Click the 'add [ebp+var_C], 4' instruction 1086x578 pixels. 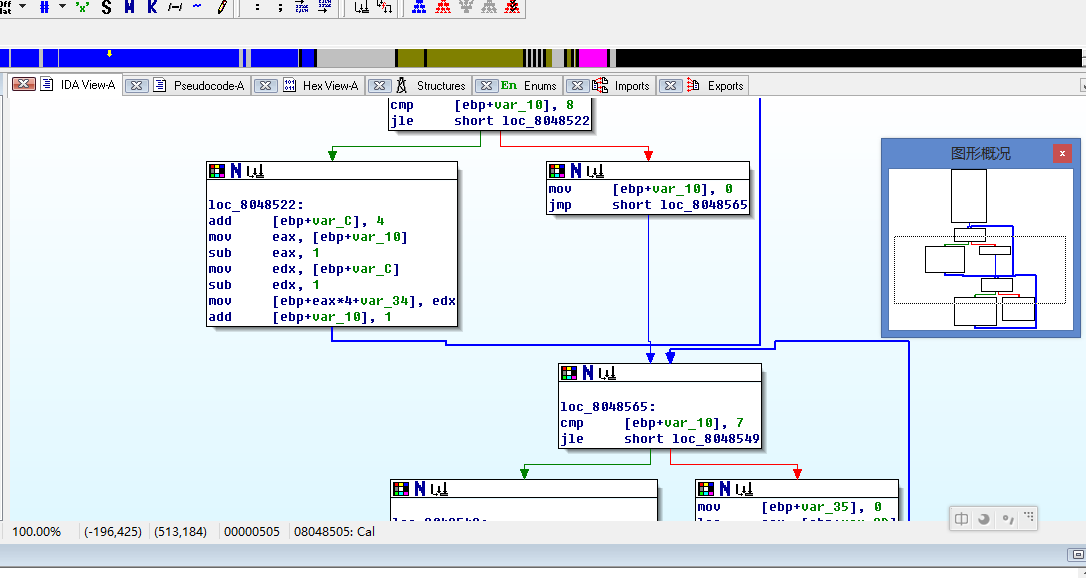click(296, 221)
